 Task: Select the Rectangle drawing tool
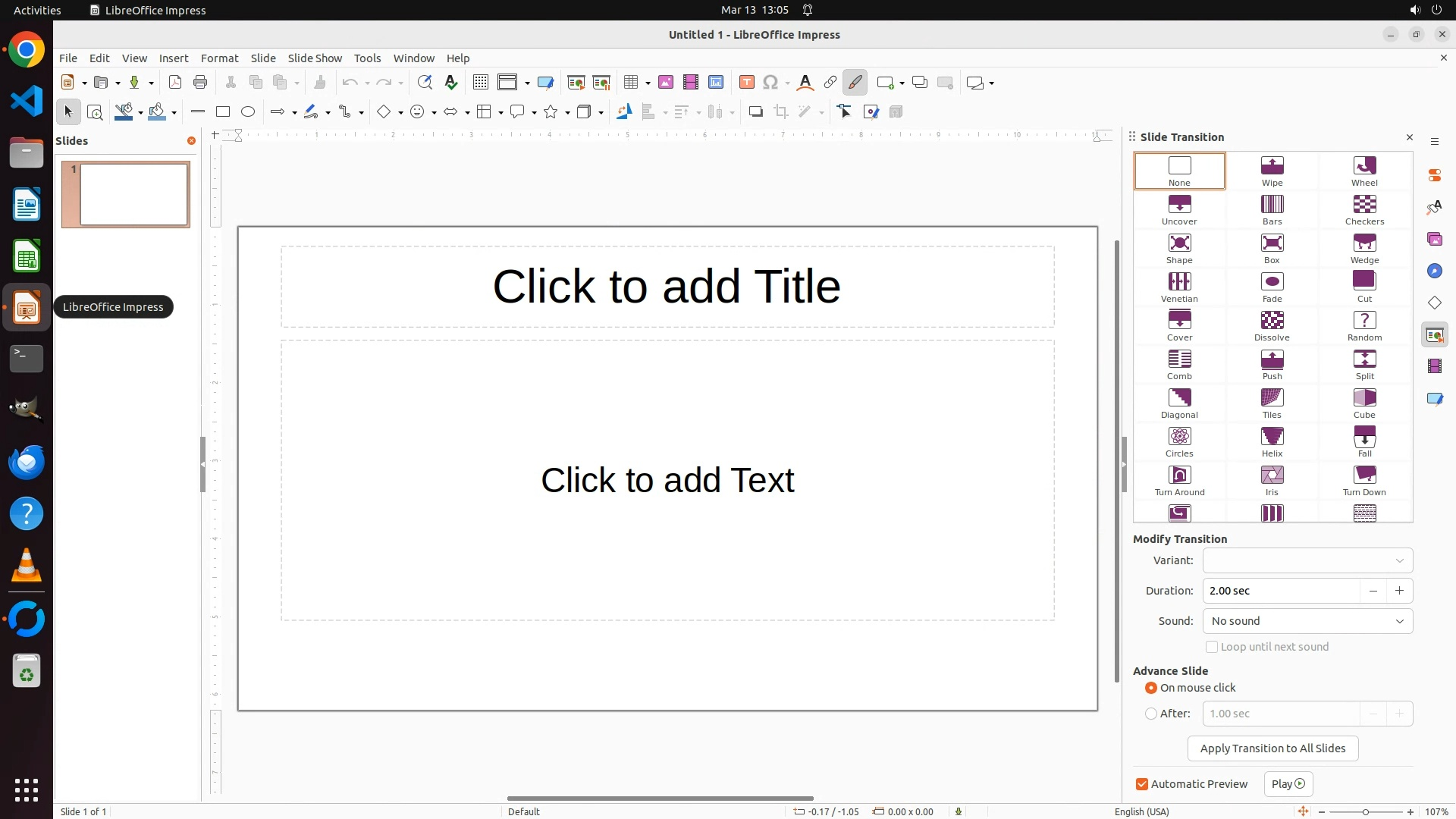pos(223,112)
